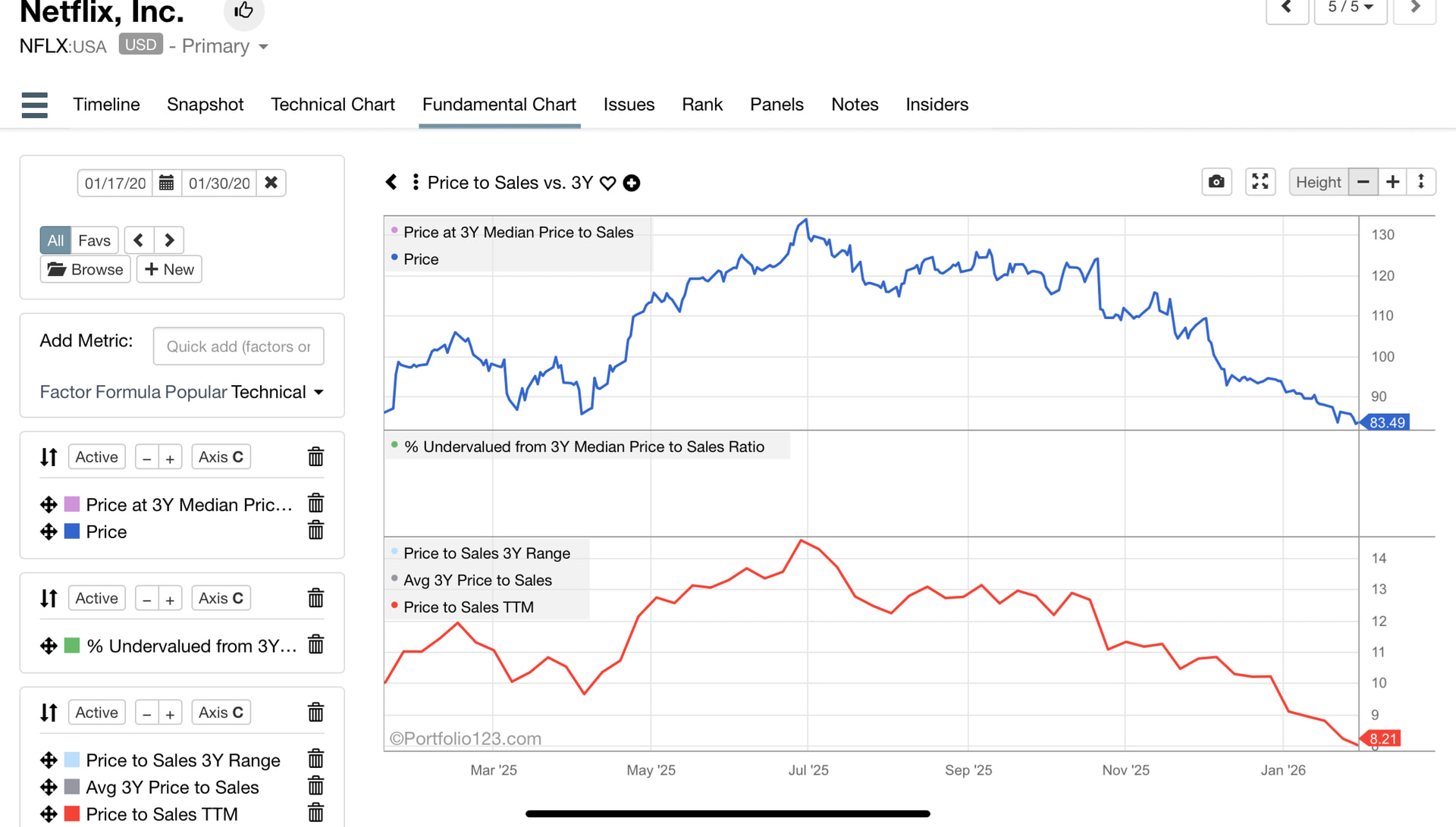
Task: Delete the Price metric with trash icon
Action: pyautogui.click(x=315, y=531)
